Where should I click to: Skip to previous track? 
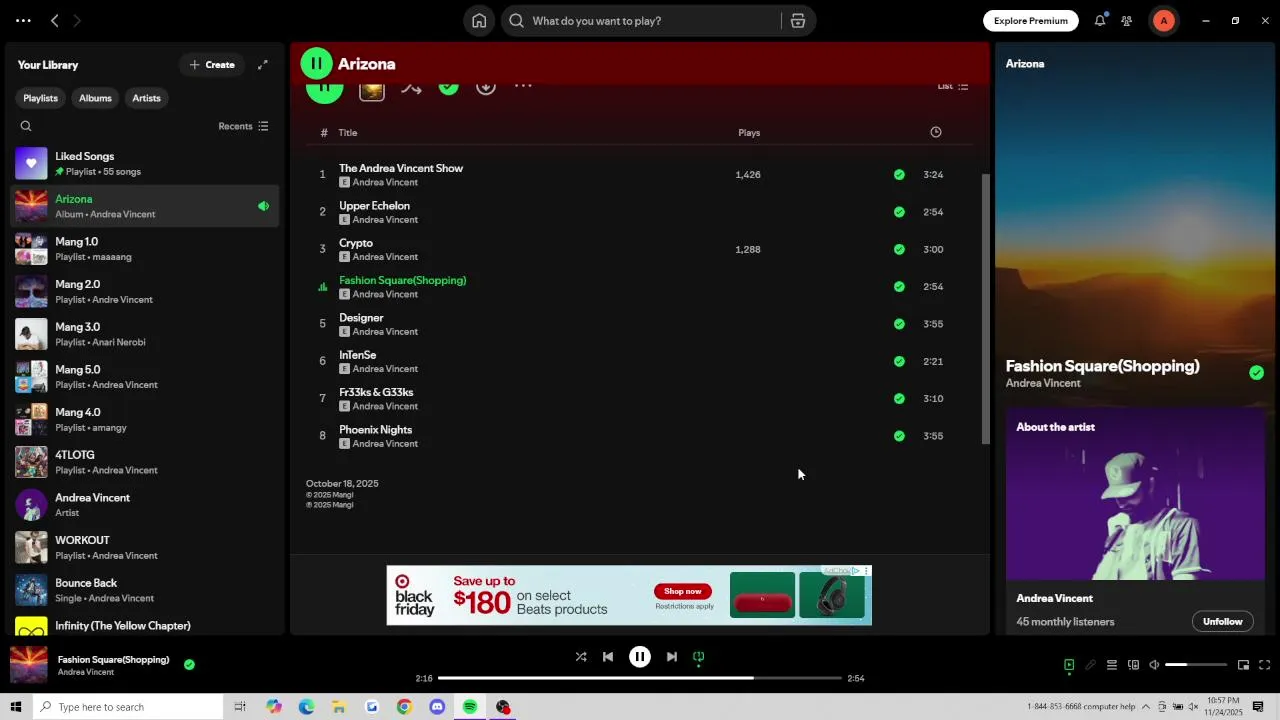click(608, 657)
